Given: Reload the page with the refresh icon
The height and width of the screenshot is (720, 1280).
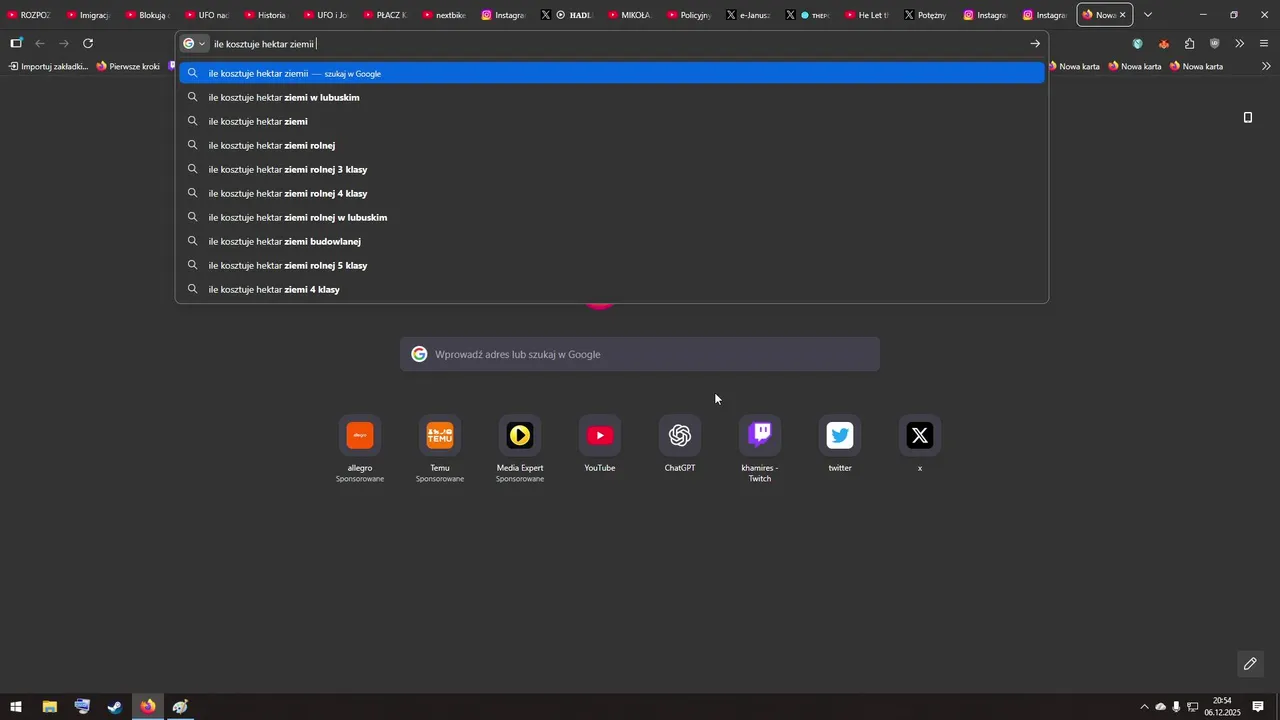Looking at the screenshot, I should tap(88, 43).
